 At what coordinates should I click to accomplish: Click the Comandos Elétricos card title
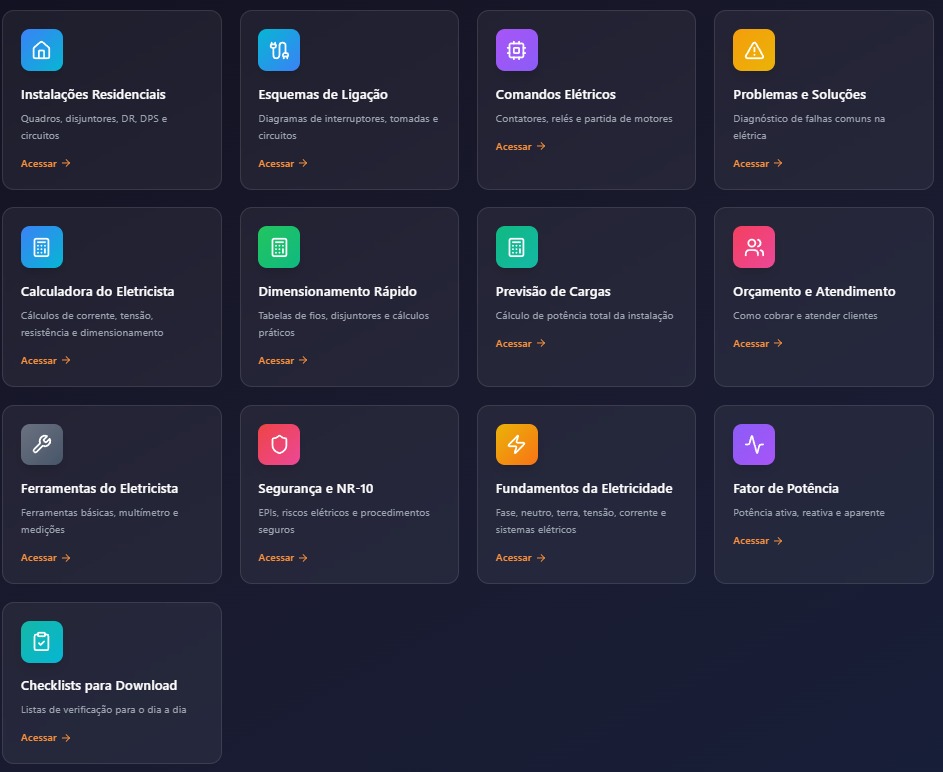coord(555,95)
